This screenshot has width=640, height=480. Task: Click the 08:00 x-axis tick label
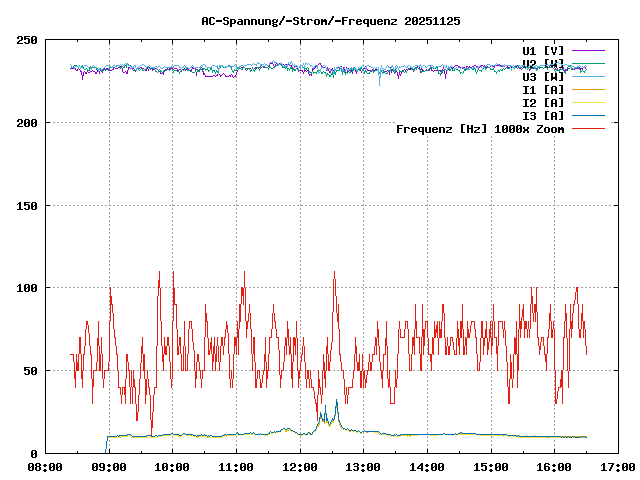pos(45,467)
